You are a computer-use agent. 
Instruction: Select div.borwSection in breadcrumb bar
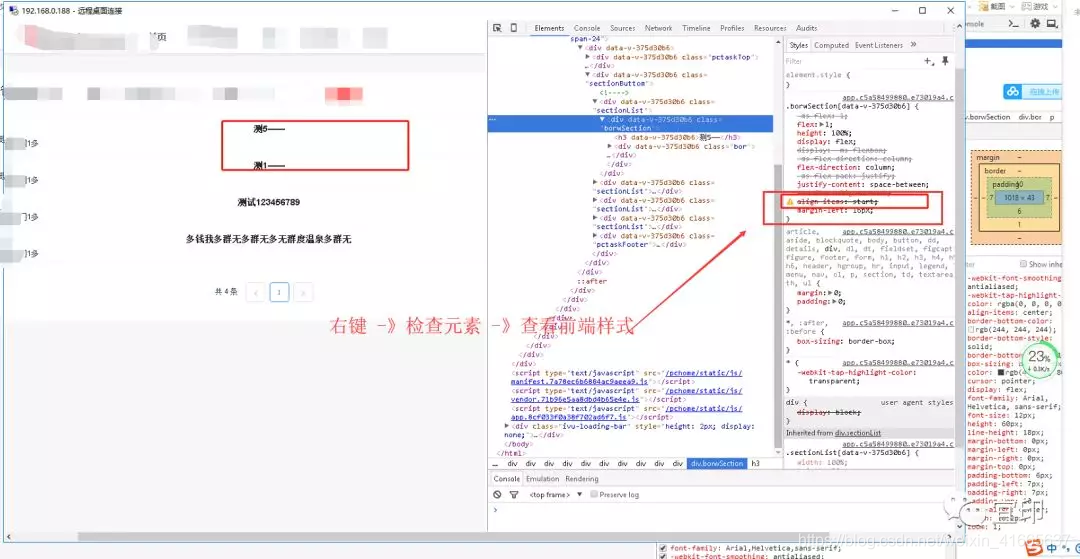tap(716, 463)
